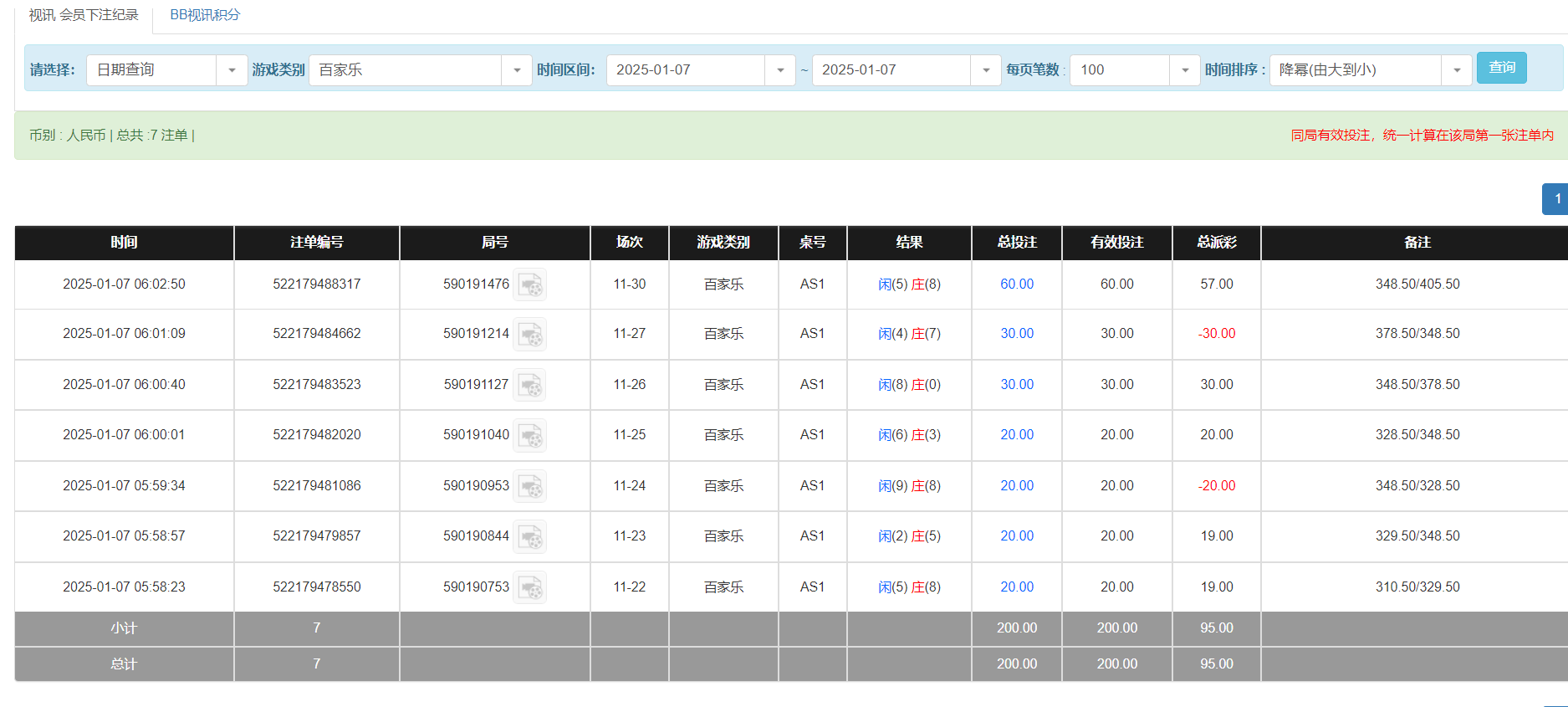
Task: Click replay icon for round 590190753
Action: [x=529, y=588]
